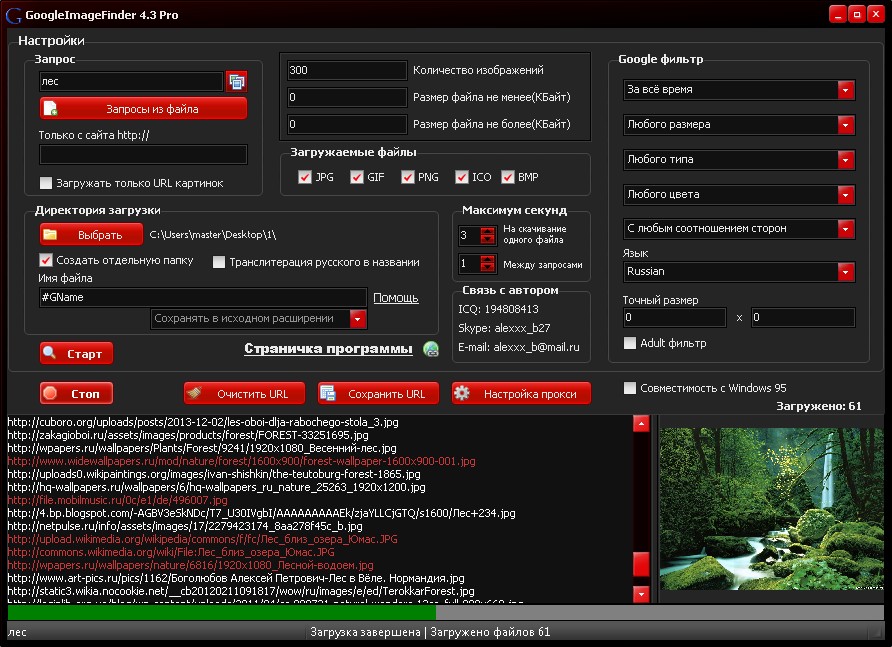Expand the Любого размера size dropdown
The image size is (892, 647).
(x=738, y=125)
